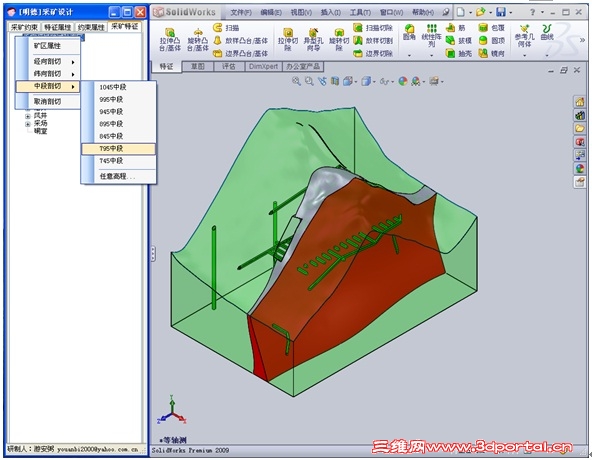This screenshot has width=592, height=460.
Task: Open the 异型孔向导 hole wizard
Action: [x=313, y=40]
